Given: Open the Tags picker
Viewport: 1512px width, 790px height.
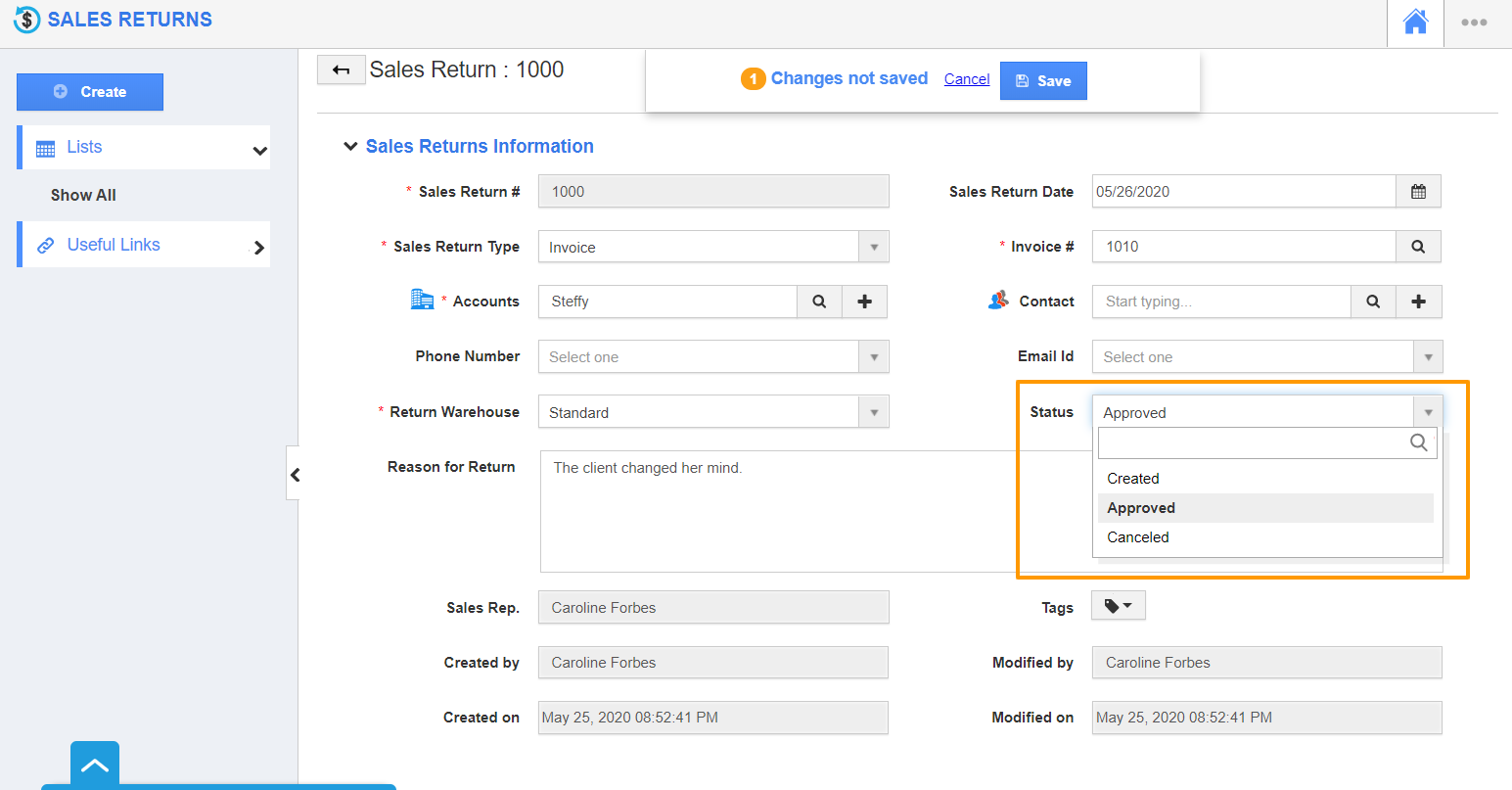Looking at the screenshot, I should click(1118, 605).
